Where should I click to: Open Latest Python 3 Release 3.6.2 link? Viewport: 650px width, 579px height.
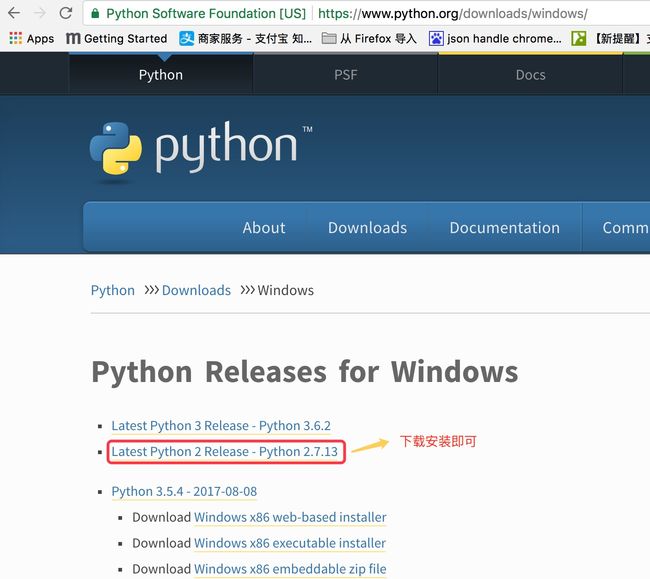point(221,426)
